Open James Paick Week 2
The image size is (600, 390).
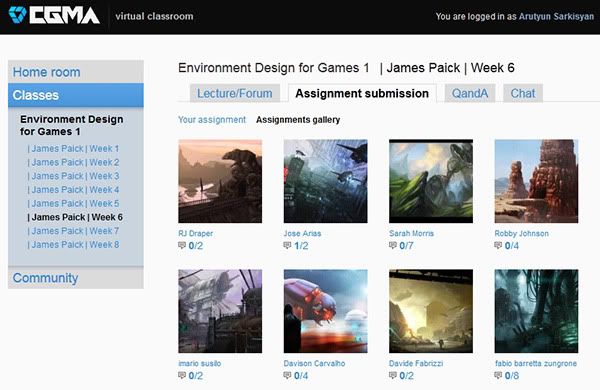tap(73, 162)
